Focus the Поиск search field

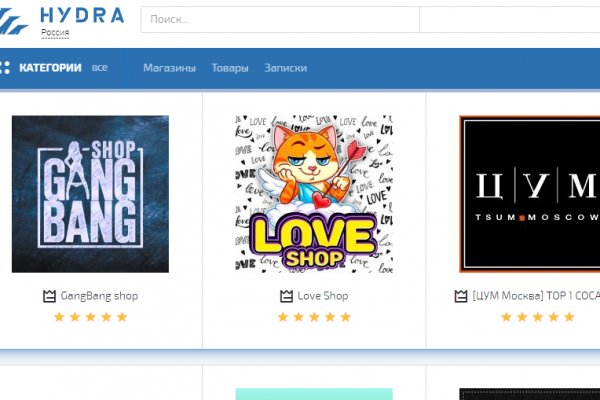pyautogui.click(x=280, y=19)
